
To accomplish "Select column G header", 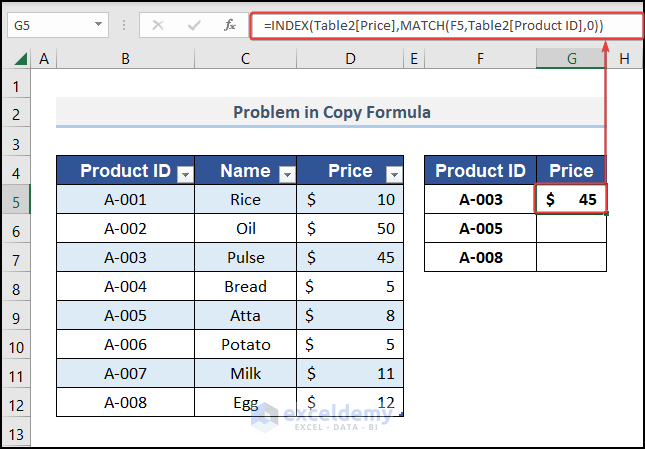I will [571, 60].
